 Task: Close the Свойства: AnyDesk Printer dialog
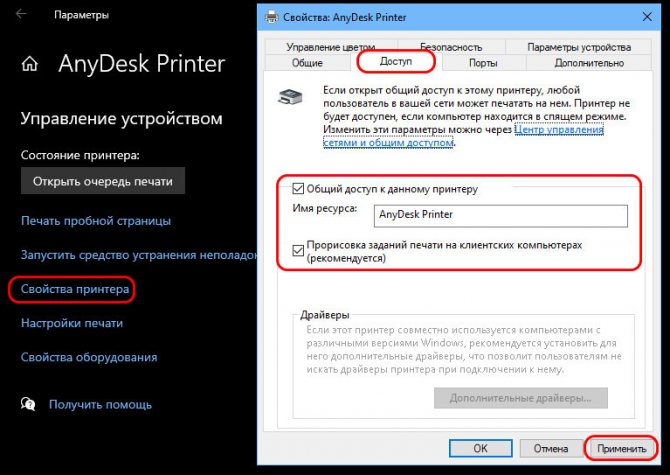(x=647, y=17)
